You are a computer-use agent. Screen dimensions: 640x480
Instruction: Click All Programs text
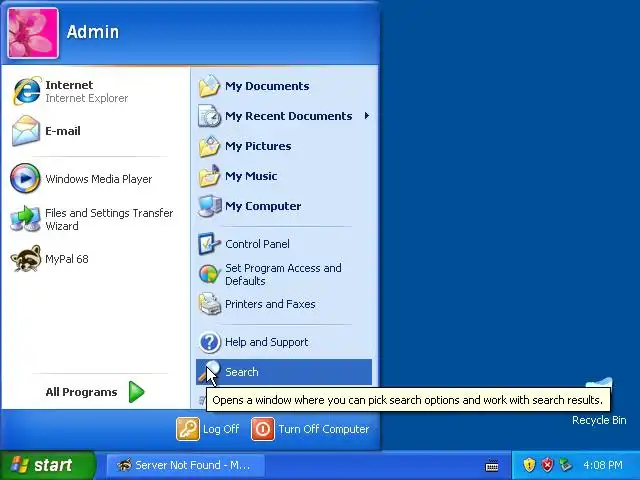[81, 392]
